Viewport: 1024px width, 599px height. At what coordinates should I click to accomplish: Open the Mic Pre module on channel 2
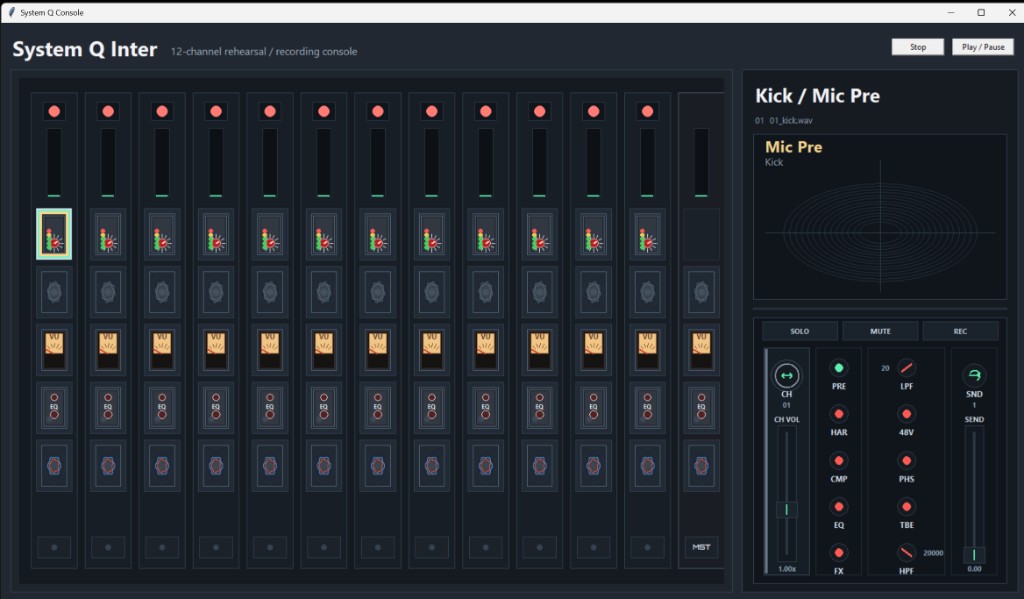pos(108,234)
